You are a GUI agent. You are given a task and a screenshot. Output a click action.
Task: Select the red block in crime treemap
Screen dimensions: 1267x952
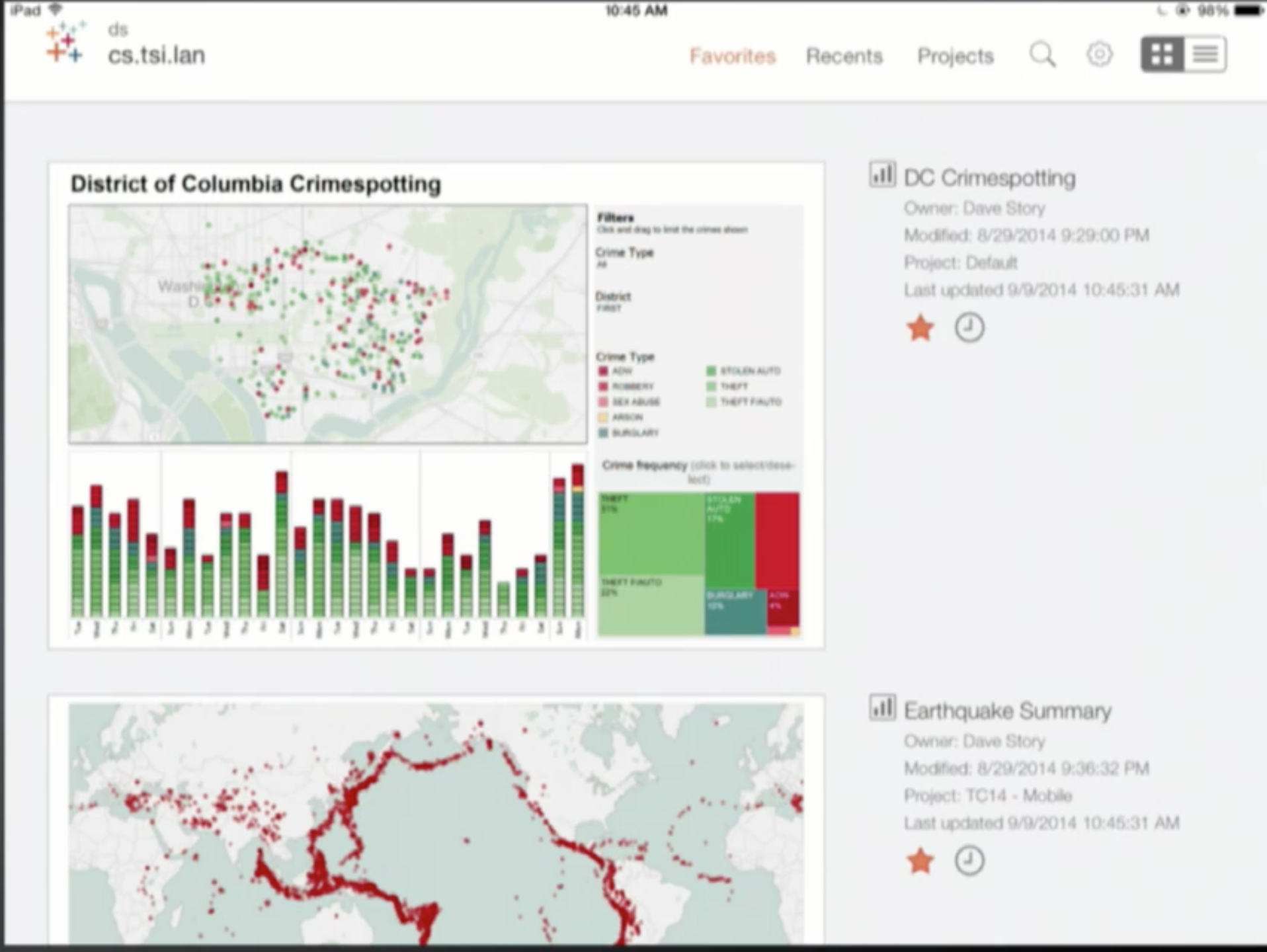pos(777,539)
